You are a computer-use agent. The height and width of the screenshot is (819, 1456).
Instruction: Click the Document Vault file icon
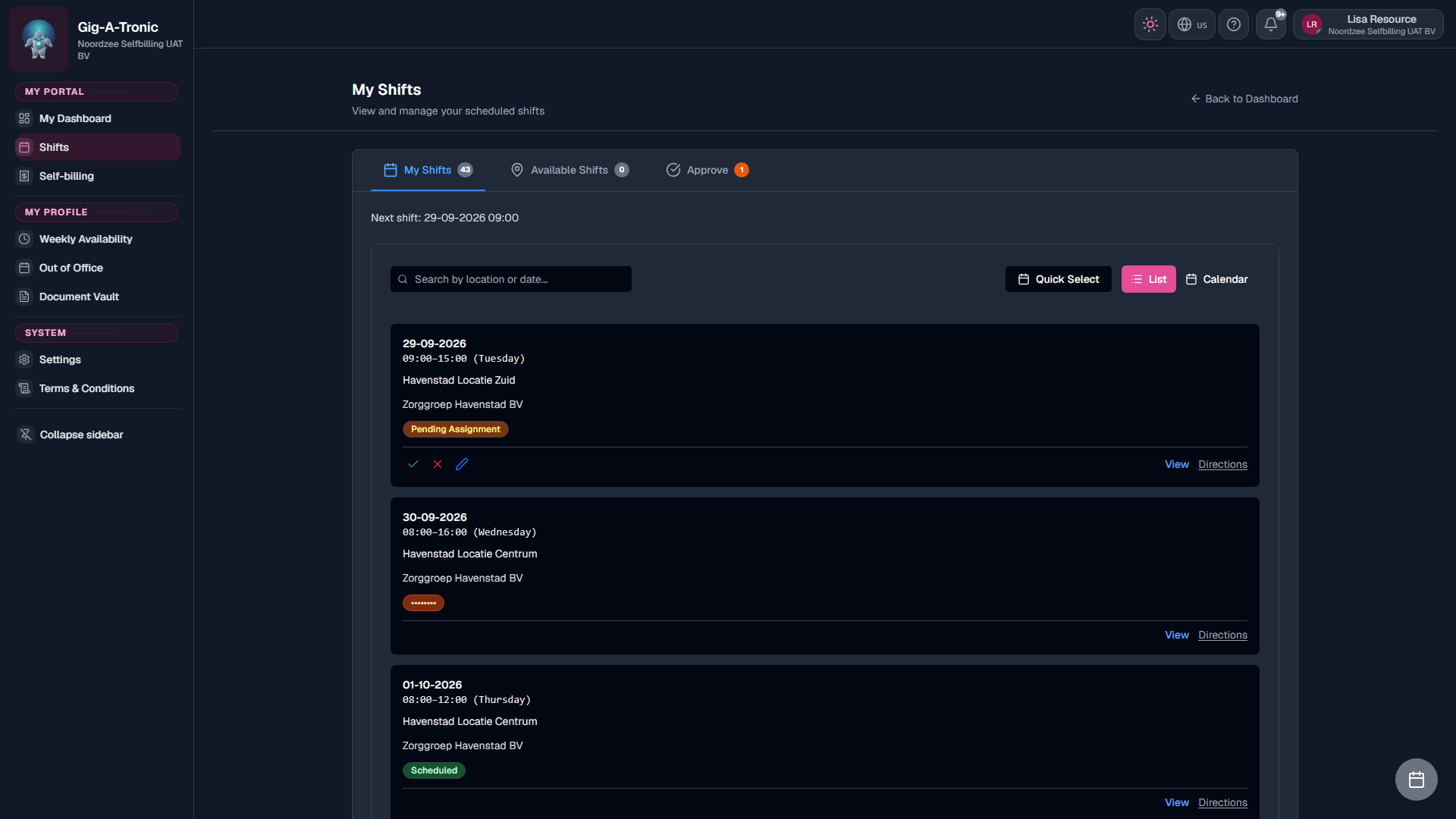(24, 297)
